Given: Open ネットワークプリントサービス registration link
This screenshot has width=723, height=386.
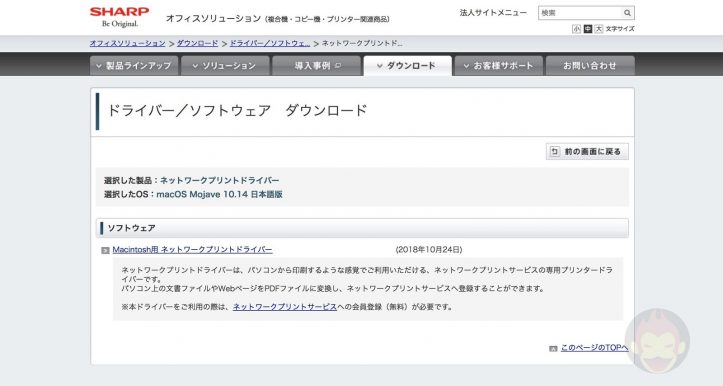Looking at the screenshot, I should point(284,307).
